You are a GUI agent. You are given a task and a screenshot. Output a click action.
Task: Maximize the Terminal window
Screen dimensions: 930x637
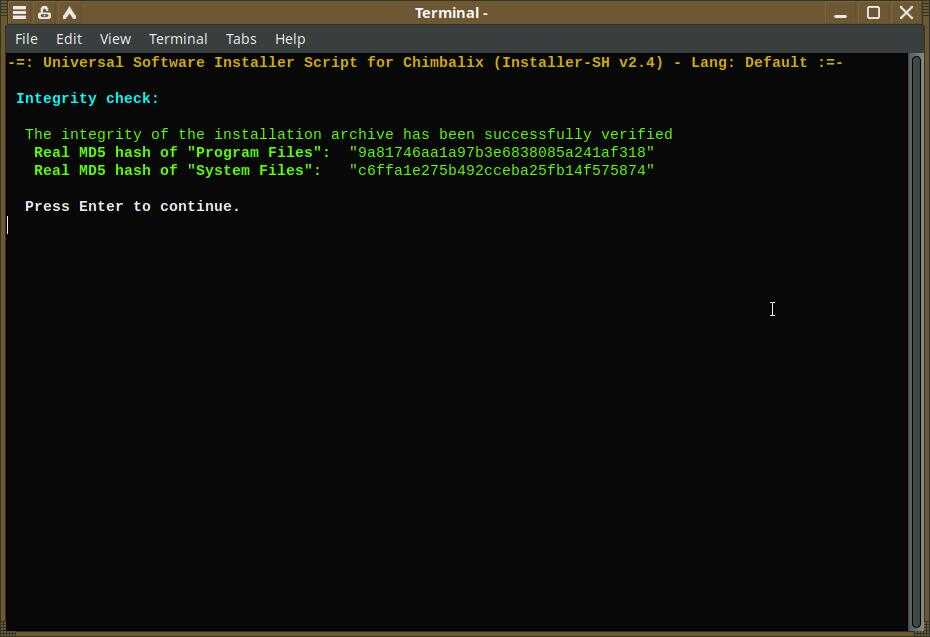[x=873, y=13]
